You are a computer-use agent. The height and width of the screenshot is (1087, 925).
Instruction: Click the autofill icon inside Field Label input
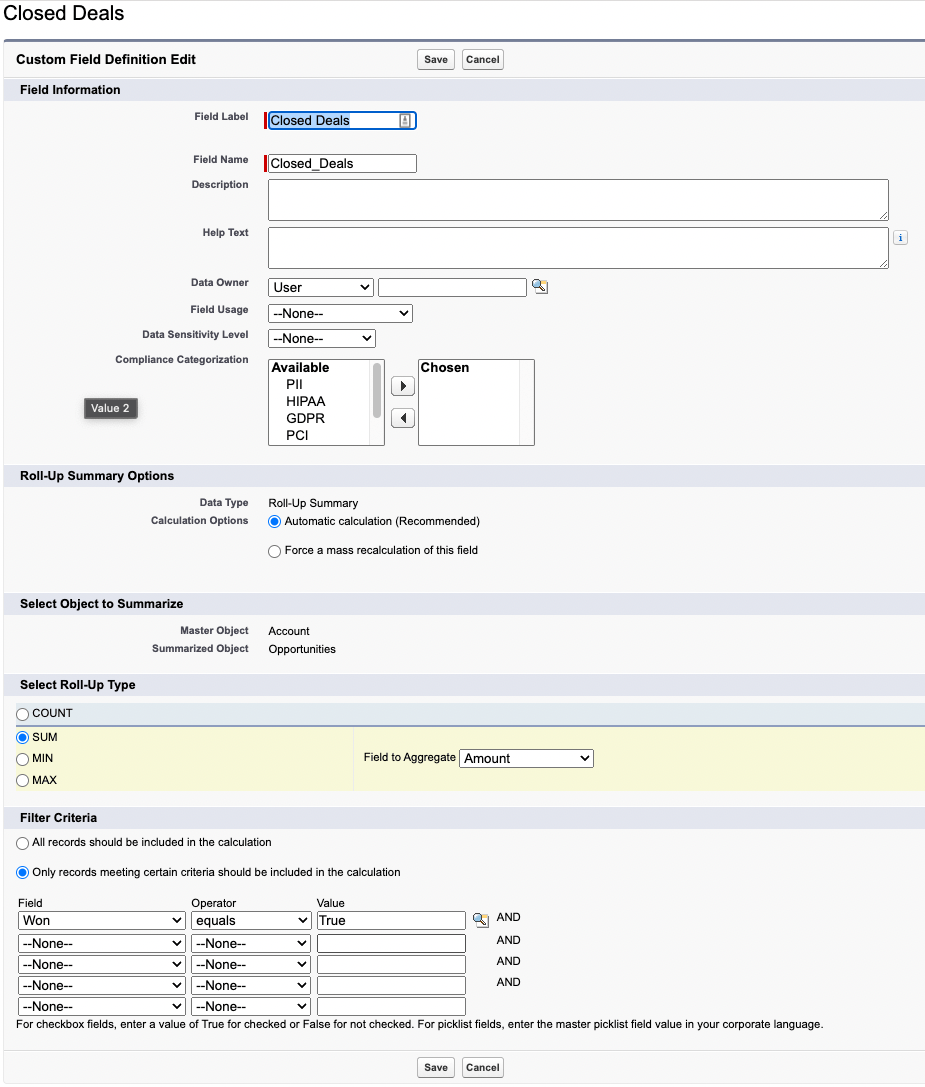404,119
